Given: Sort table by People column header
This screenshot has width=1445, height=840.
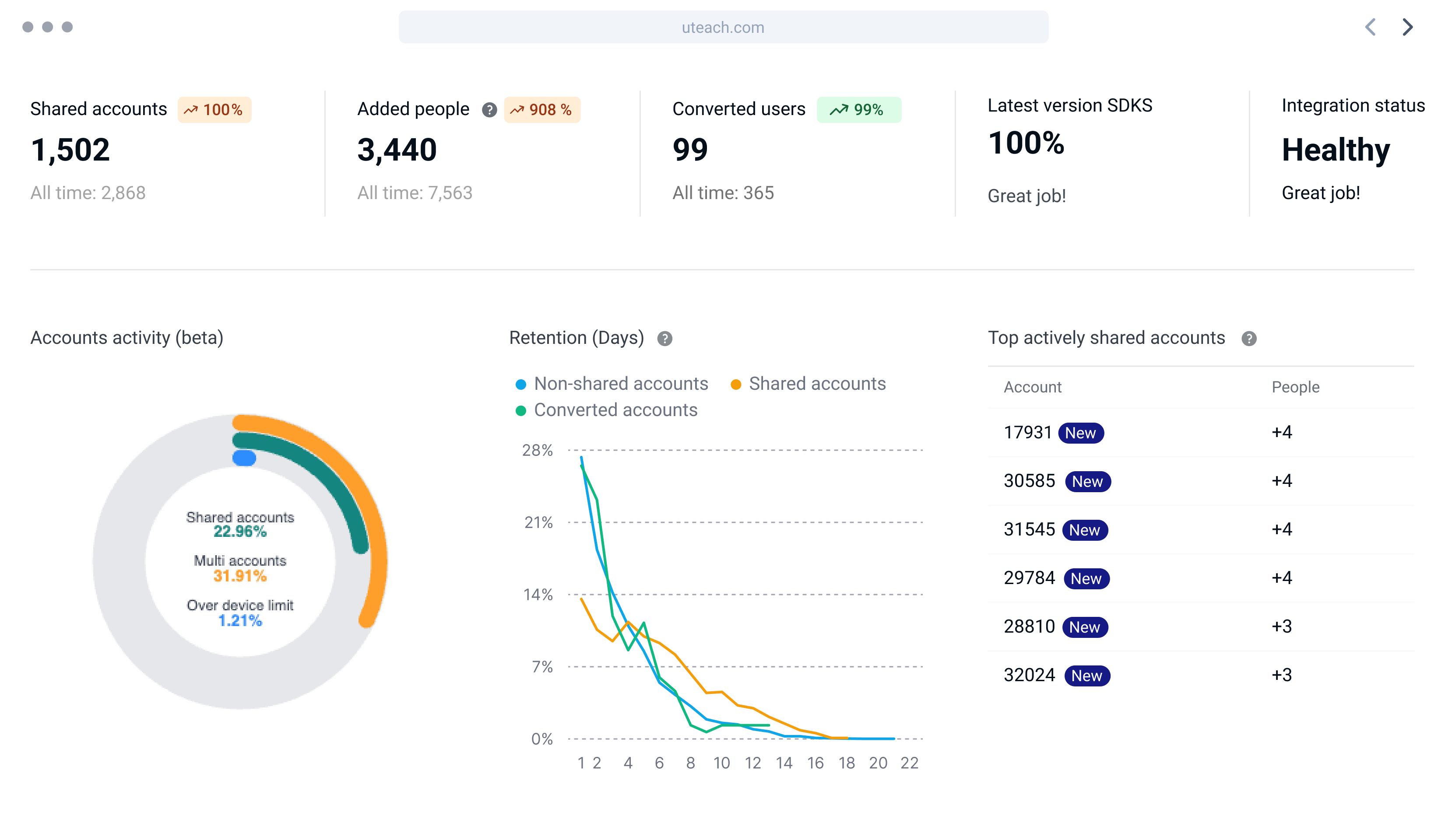Looking at the screenshot, I should click(1295, 387).
